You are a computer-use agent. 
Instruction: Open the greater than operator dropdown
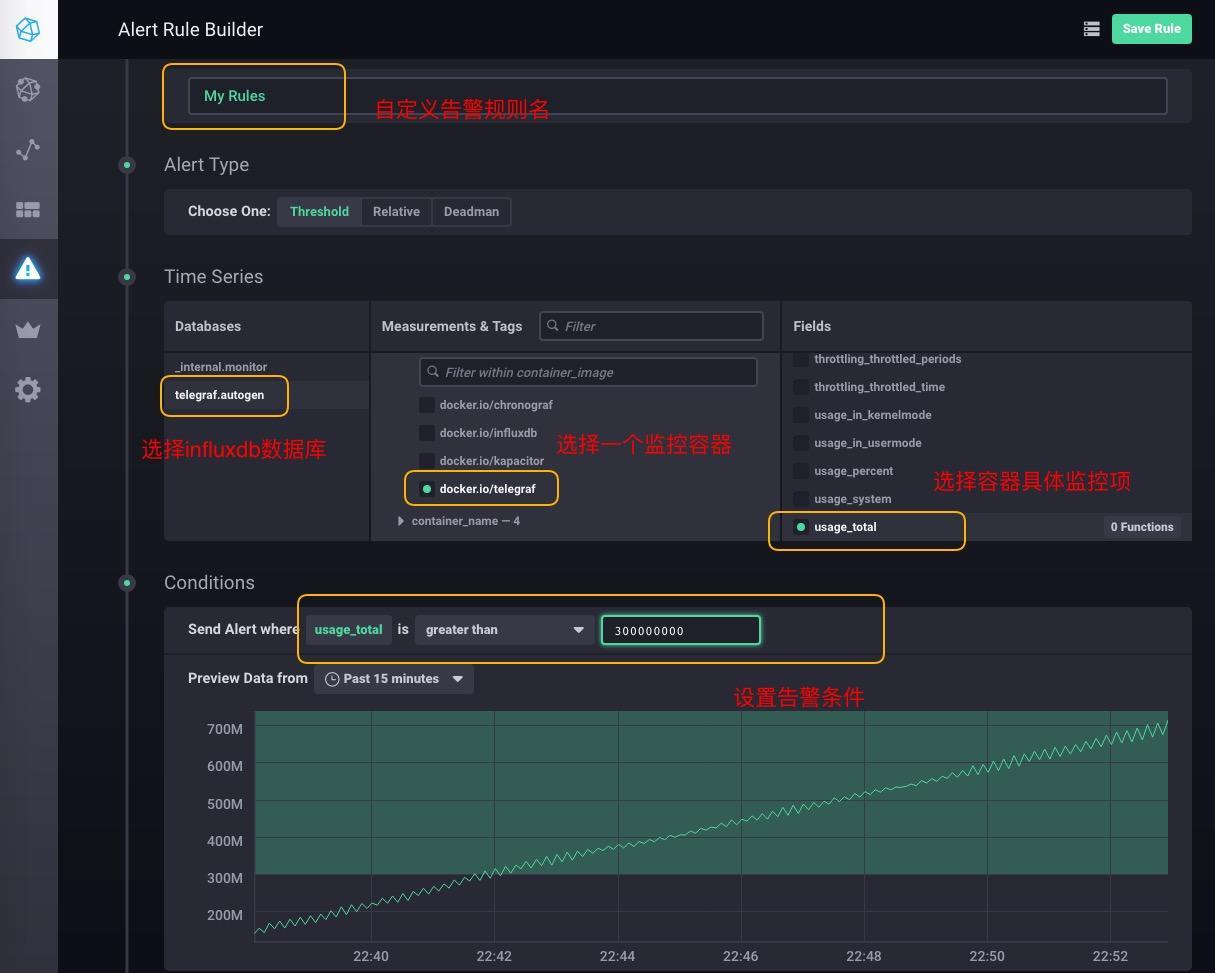pos(504,630)
